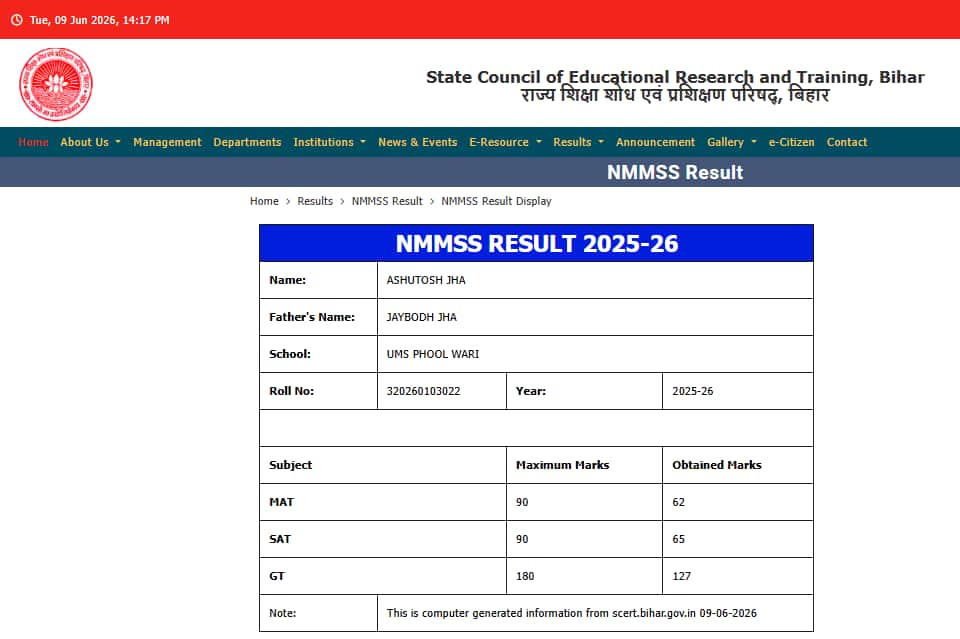960x639 pixels.
Task: Click the NMMSS Result Display breadcrumb
Action: click(497, 201)
